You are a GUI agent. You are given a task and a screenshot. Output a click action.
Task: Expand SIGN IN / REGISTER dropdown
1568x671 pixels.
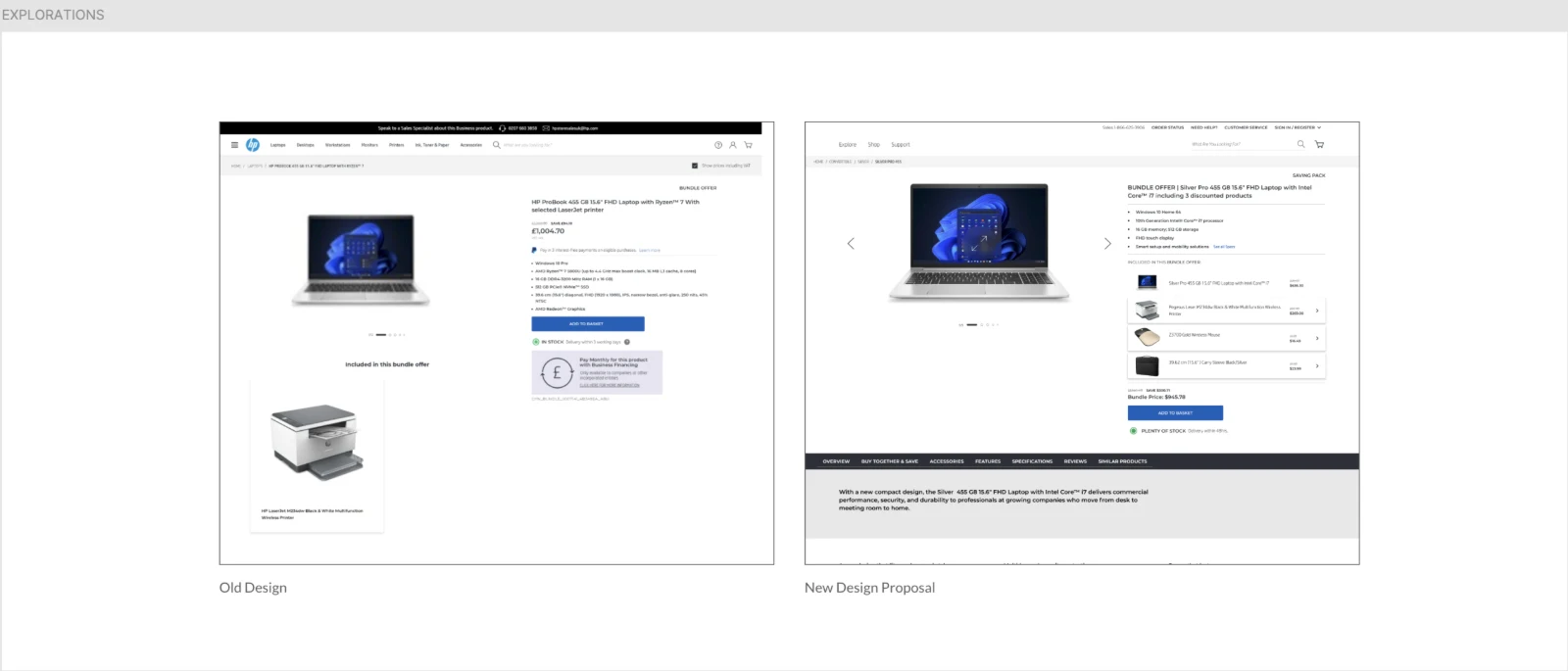pyautogui.click(x=1298, y=127)
